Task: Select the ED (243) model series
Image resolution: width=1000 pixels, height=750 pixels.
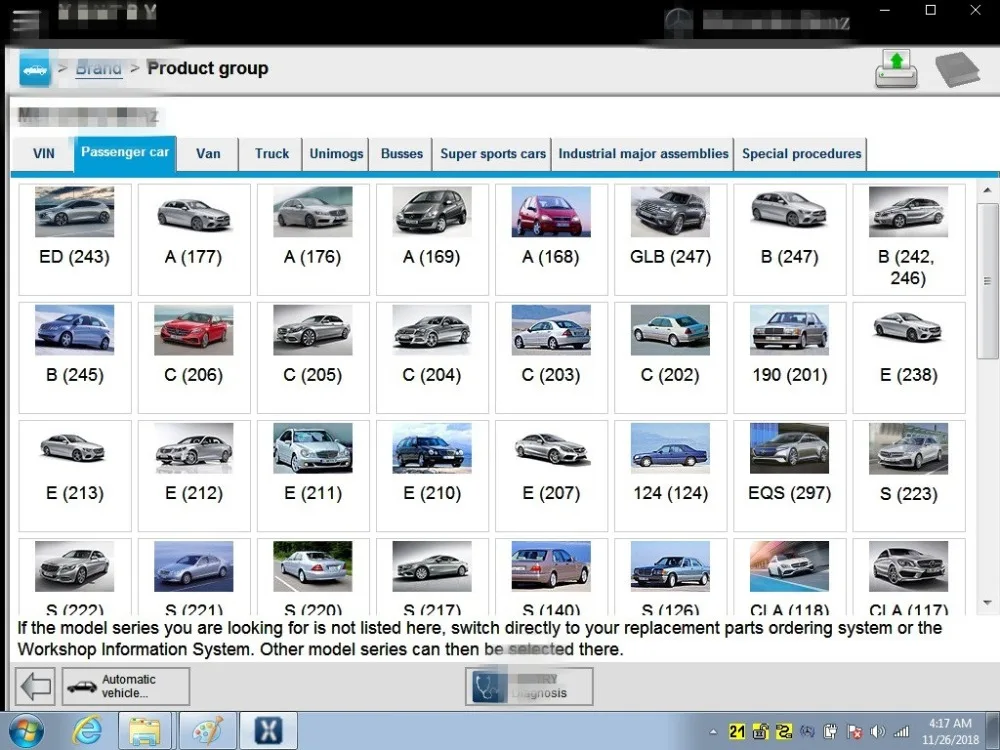Action: point(75,239)
